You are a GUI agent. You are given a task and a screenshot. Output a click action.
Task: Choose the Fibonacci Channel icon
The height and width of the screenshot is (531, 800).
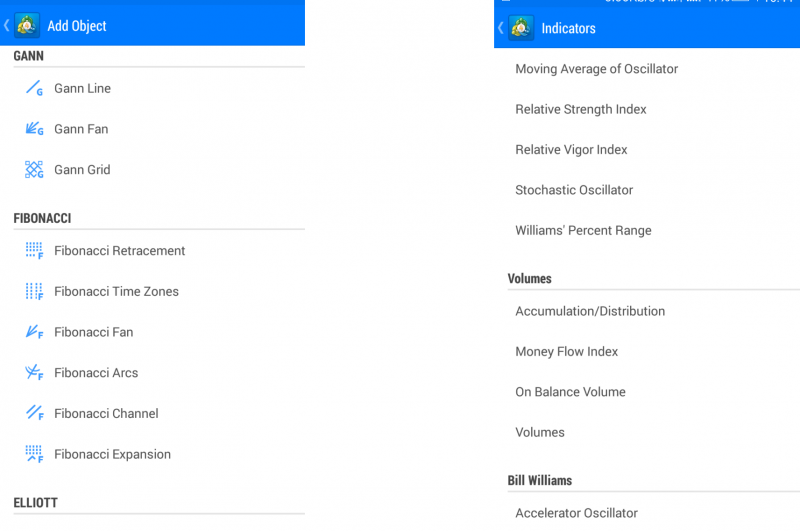34,413
